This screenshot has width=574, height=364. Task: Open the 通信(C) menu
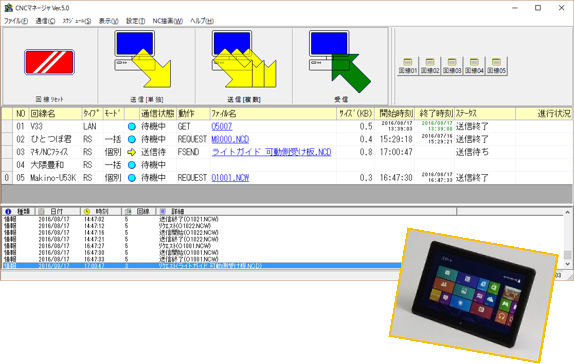(x=45, y=21)
